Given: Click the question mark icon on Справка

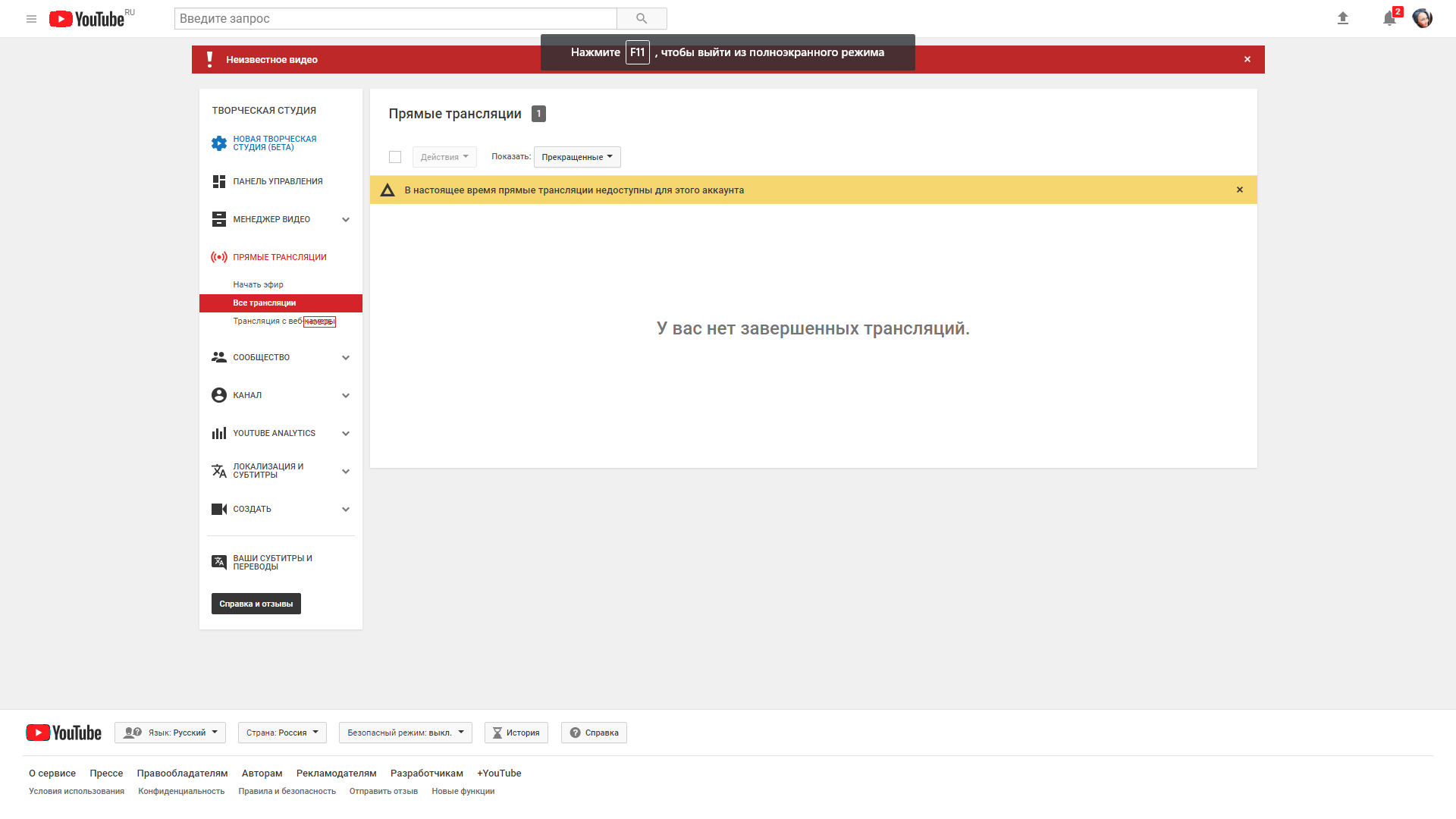Looking at the screenshot, I should pyautogui.click(x=575, y=733).
